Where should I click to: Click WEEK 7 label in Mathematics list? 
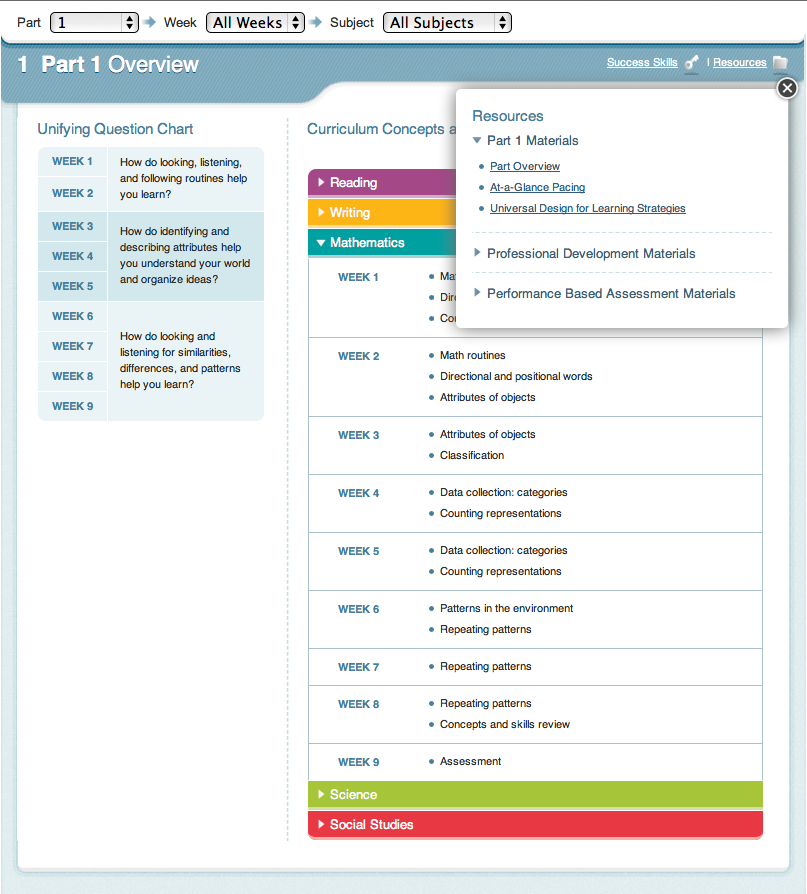(x=358, y=667)
